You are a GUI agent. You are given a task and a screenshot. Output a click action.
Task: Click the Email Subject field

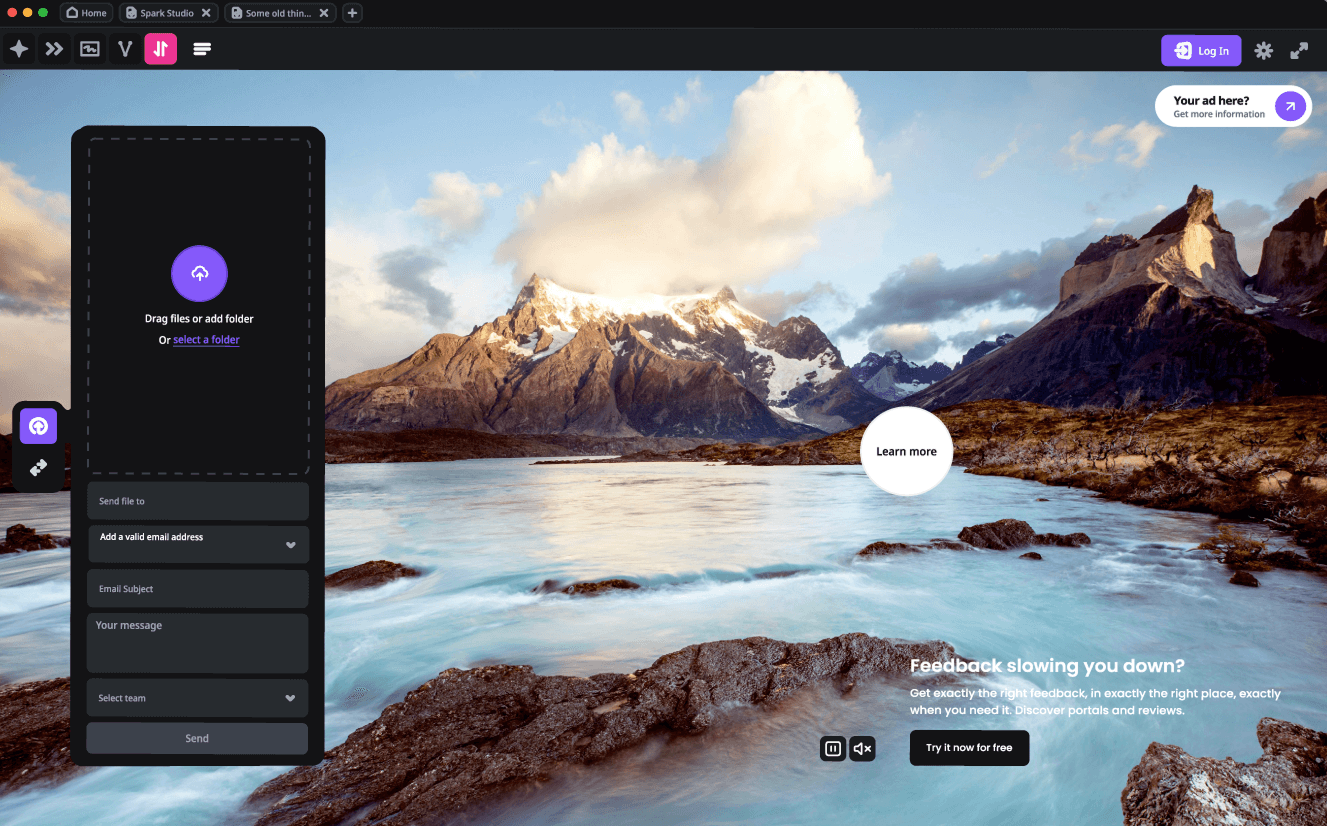197,588
